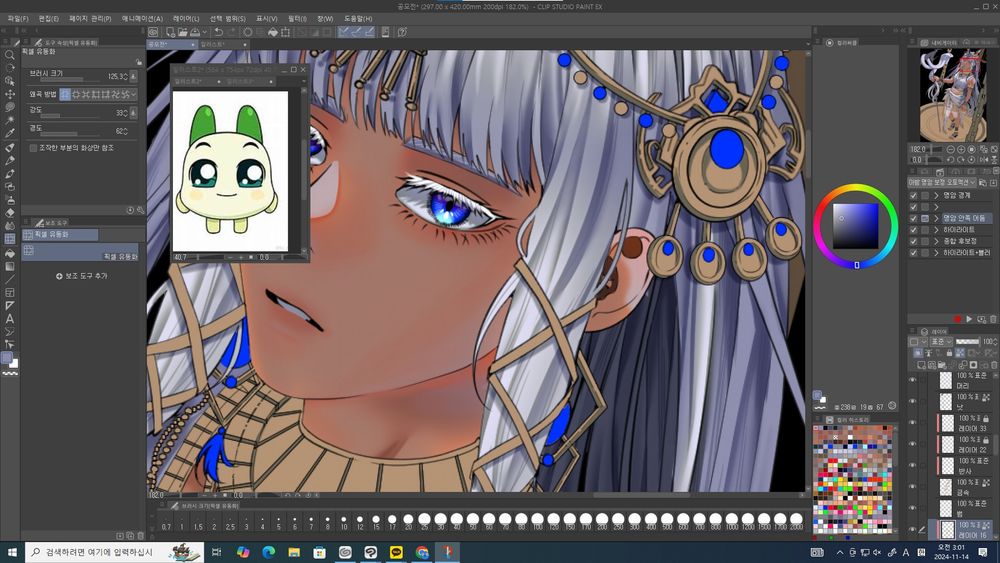Select the Text tool
This screenshot has width=1000, height=563.
coord(10,319)
